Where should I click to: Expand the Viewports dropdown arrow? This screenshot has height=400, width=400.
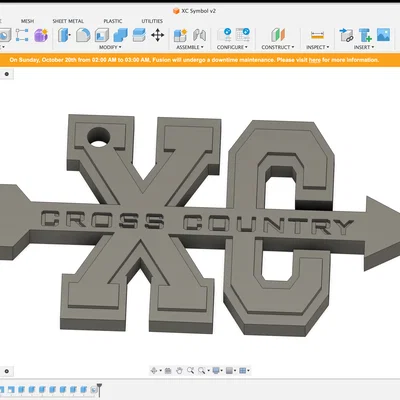pos(249,371)
